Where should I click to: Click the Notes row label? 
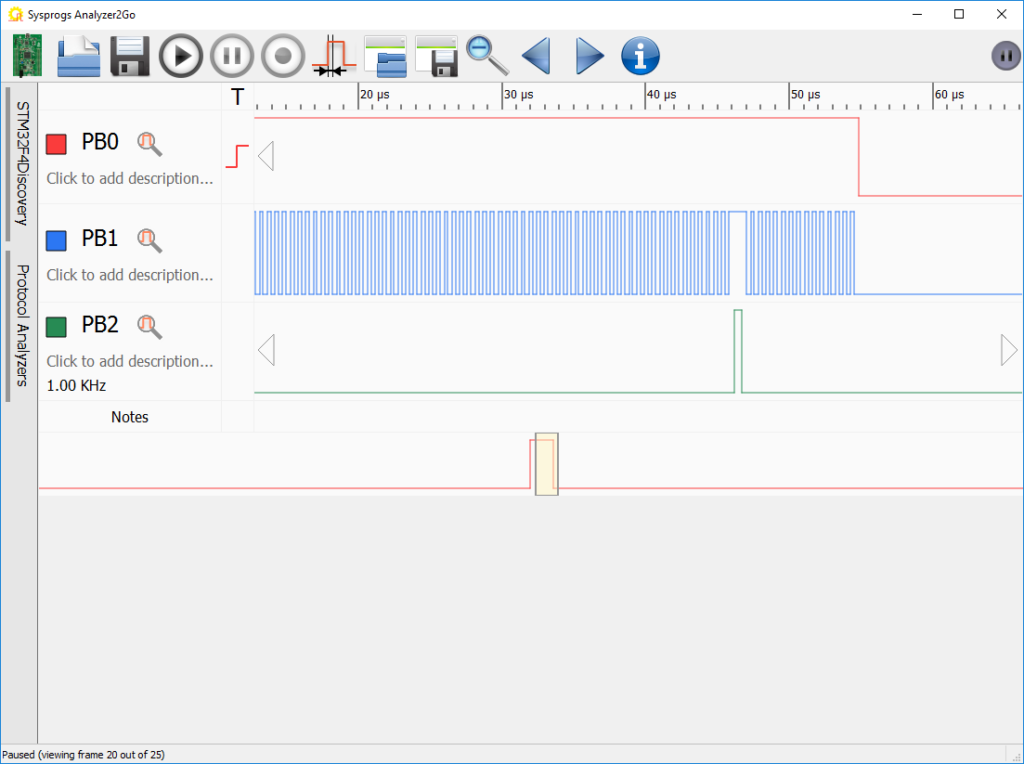[x=129, y=417]
